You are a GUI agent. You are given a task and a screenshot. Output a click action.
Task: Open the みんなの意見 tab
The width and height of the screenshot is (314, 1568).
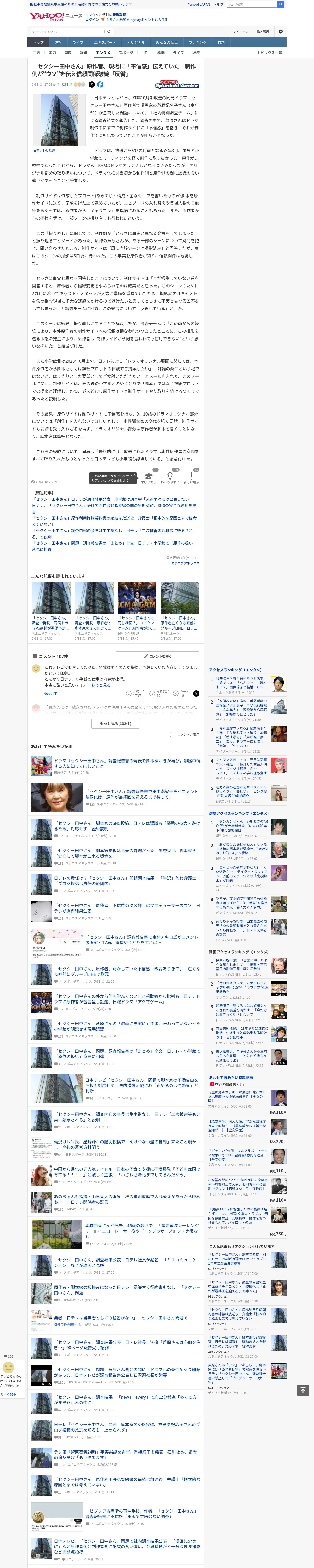click(x=166, y=43)
